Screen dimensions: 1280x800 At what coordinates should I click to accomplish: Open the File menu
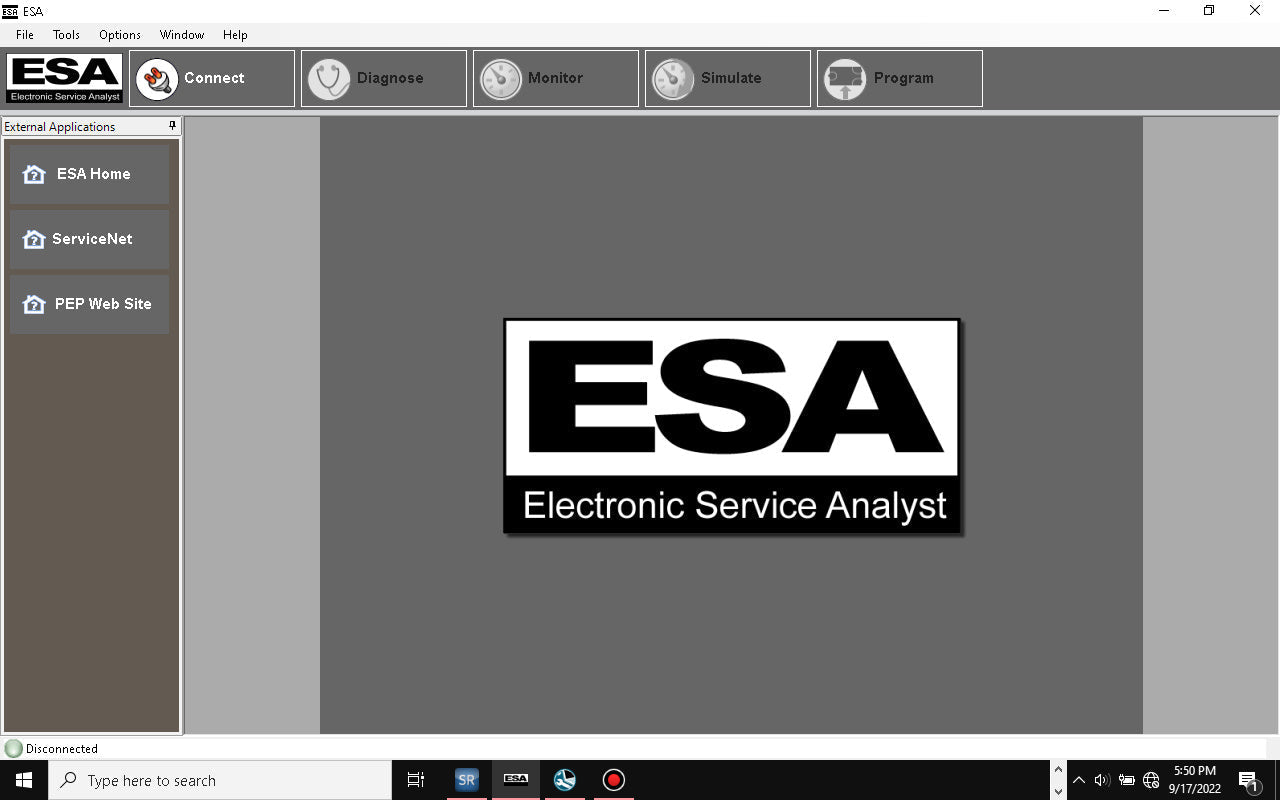25,35
